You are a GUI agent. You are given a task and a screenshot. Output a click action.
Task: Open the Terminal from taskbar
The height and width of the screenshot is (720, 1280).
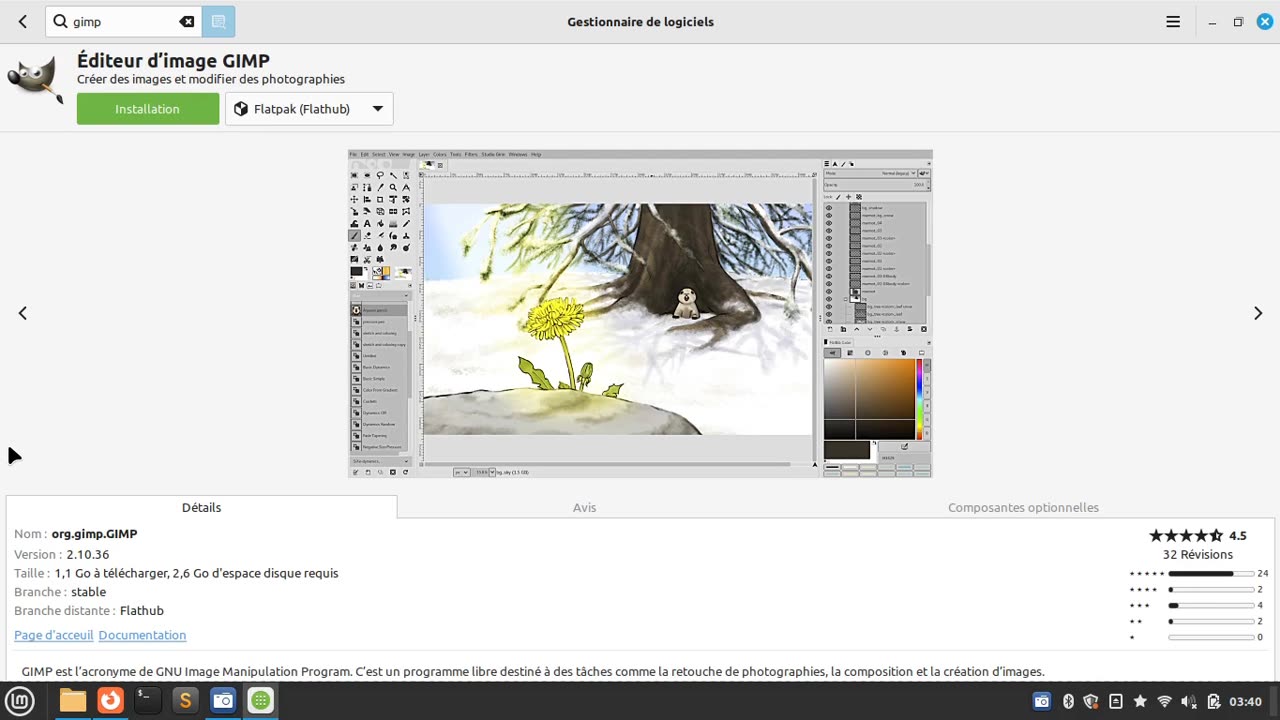click(147, 701)
